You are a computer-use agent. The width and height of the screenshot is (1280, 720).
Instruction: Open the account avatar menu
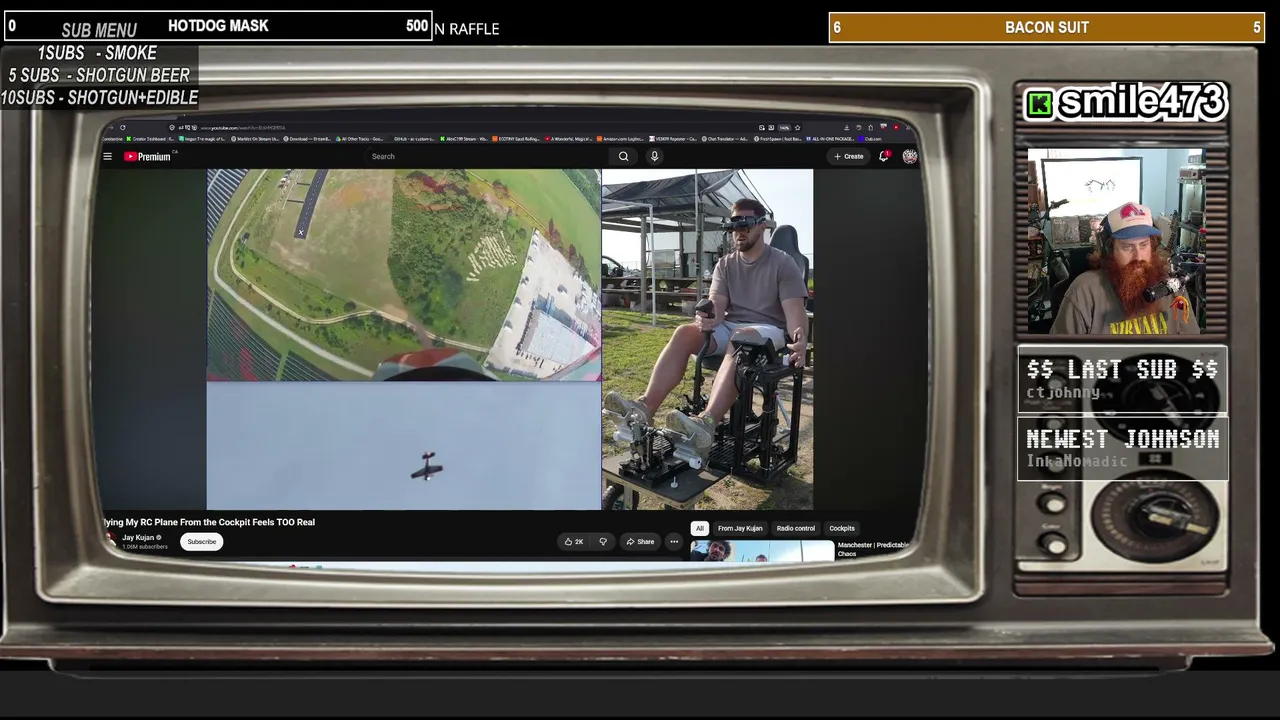909,156
